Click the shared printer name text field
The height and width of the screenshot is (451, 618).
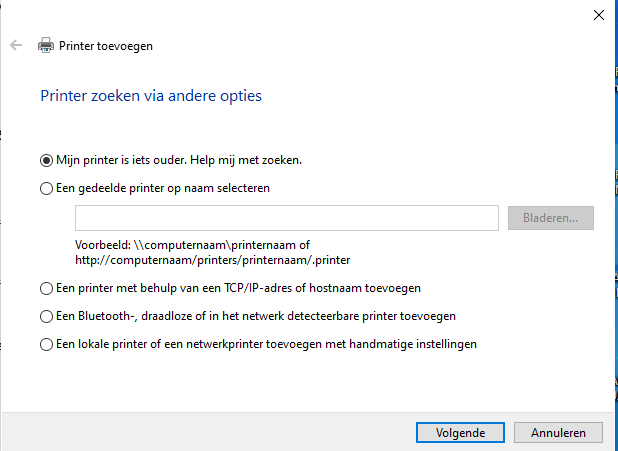286,217
